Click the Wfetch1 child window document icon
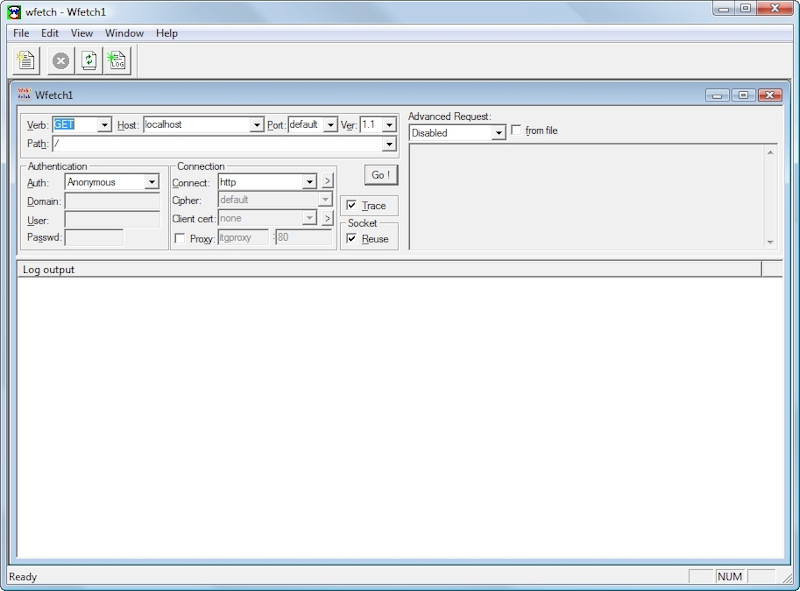 [x=24, y=94]
